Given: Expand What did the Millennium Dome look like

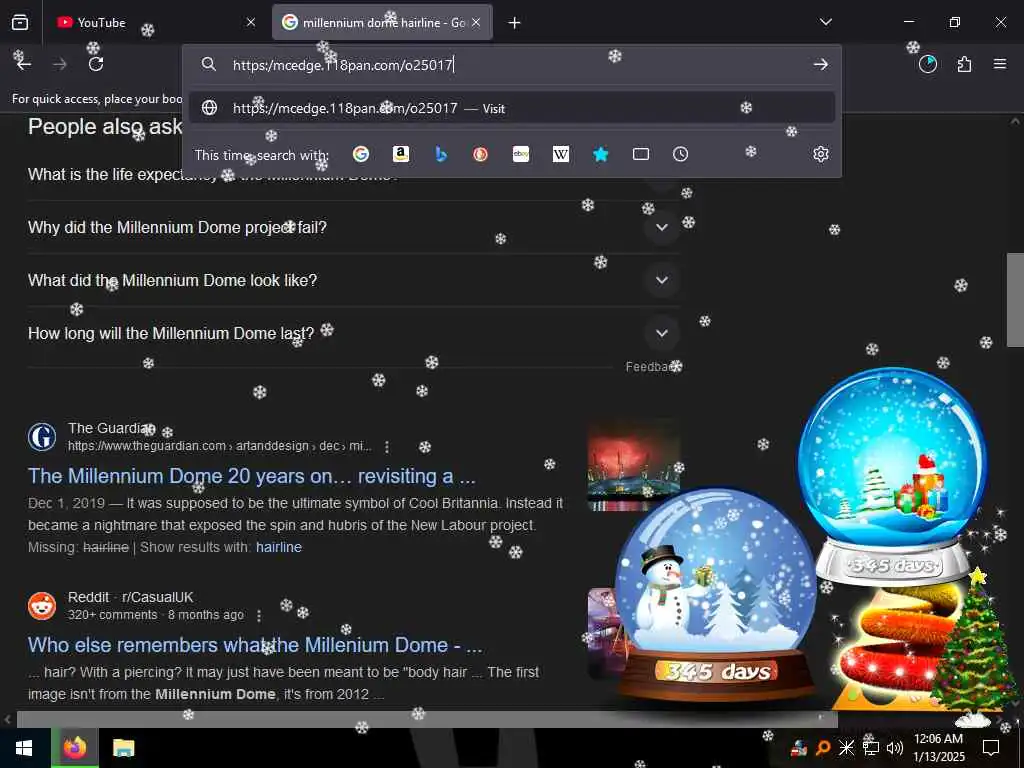Looking at the screenshot, I should [662, 280].
